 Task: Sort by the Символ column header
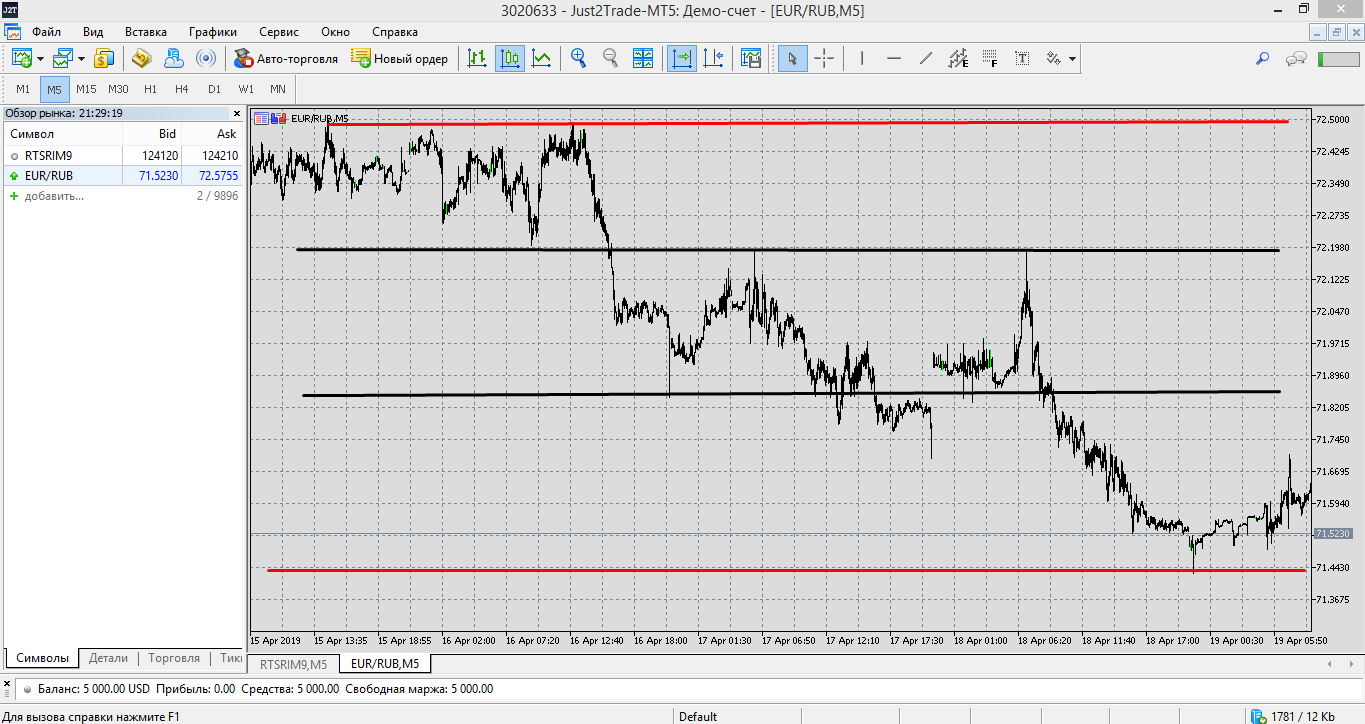(63, 134)
